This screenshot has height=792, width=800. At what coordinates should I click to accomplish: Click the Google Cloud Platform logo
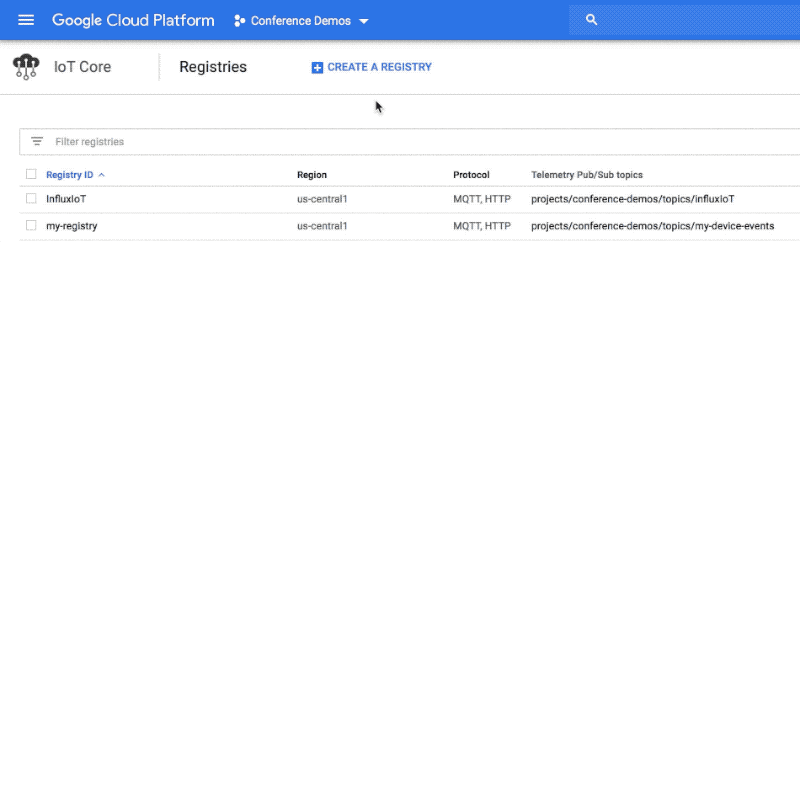133,20
